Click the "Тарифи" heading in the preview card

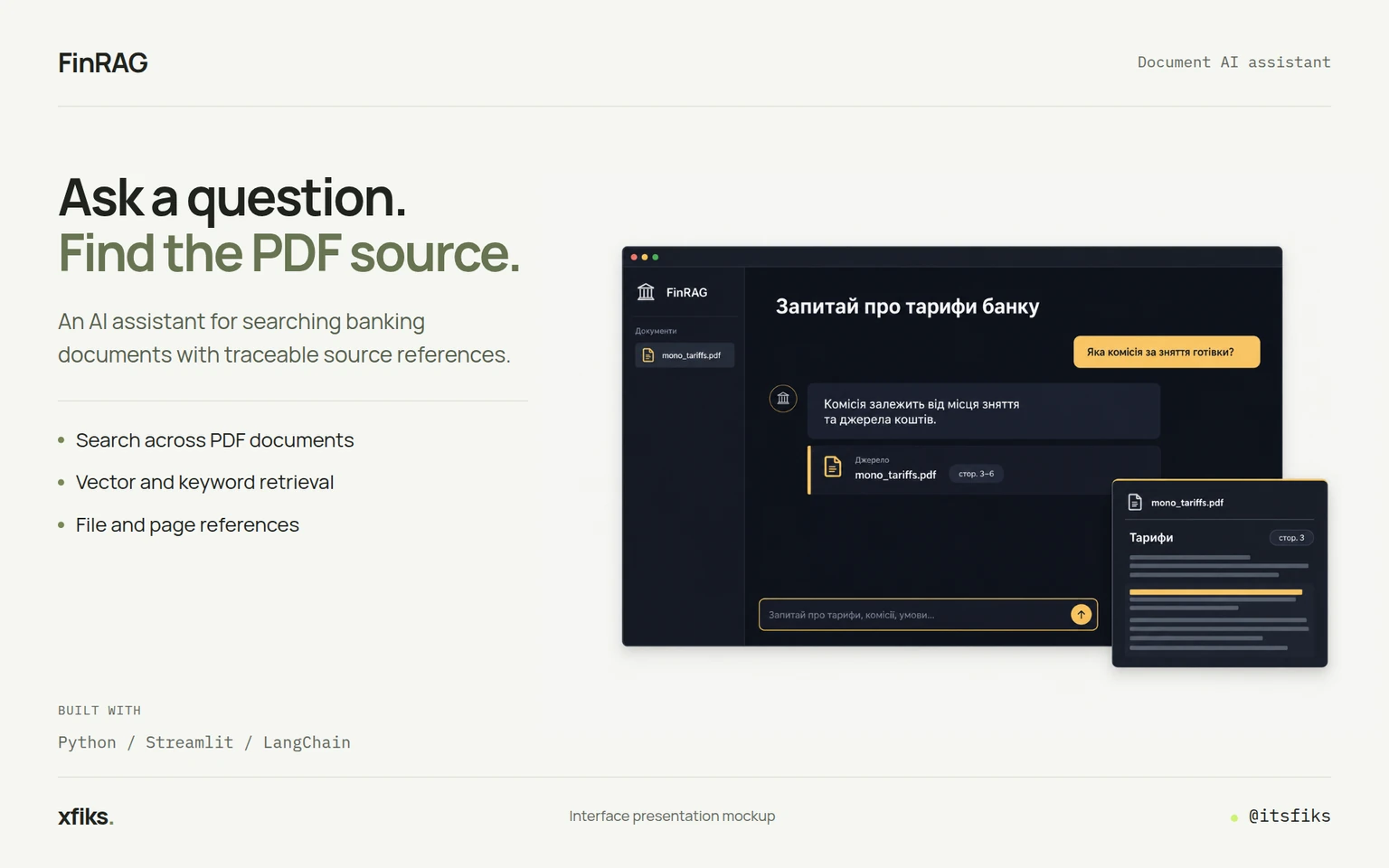(1151, 537)
